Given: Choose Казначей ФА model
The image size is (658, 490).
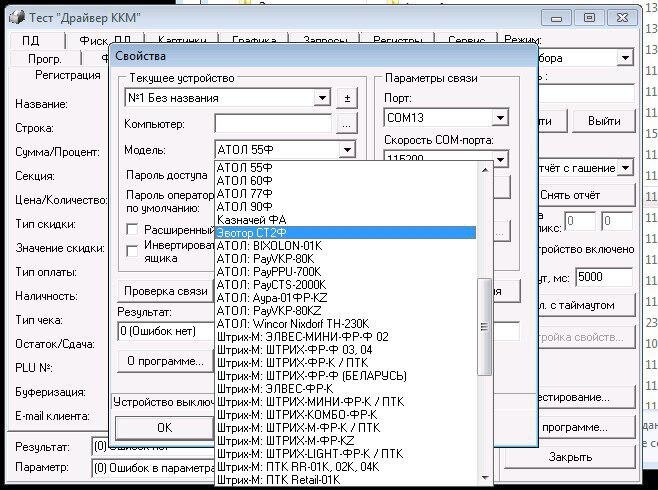Looking at the screenshot, I should point(346,220).
